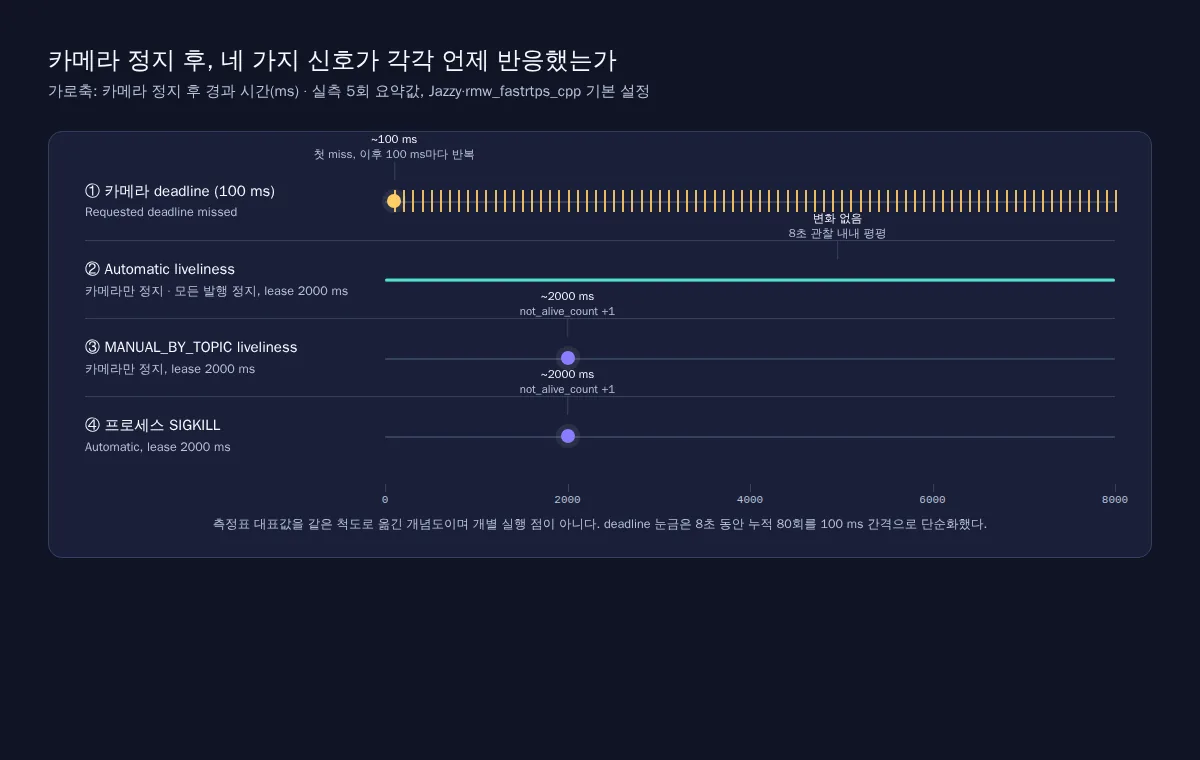This screenshot has width=1200, height=760.
Task: Click the footnote starting with 측정표 대표값을
Action: pos(600,524)
